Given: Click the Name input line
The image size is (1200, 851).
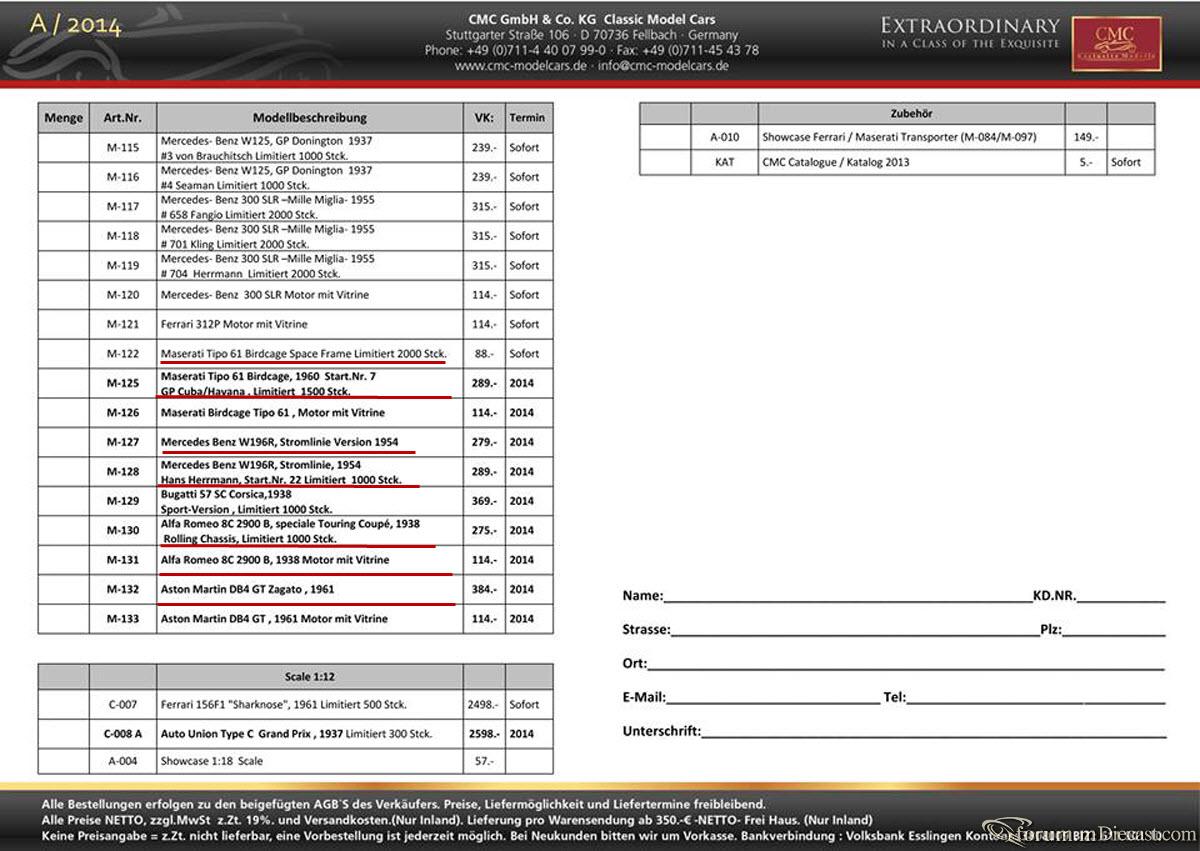Looking at the screenshot, I should (847, 596).
